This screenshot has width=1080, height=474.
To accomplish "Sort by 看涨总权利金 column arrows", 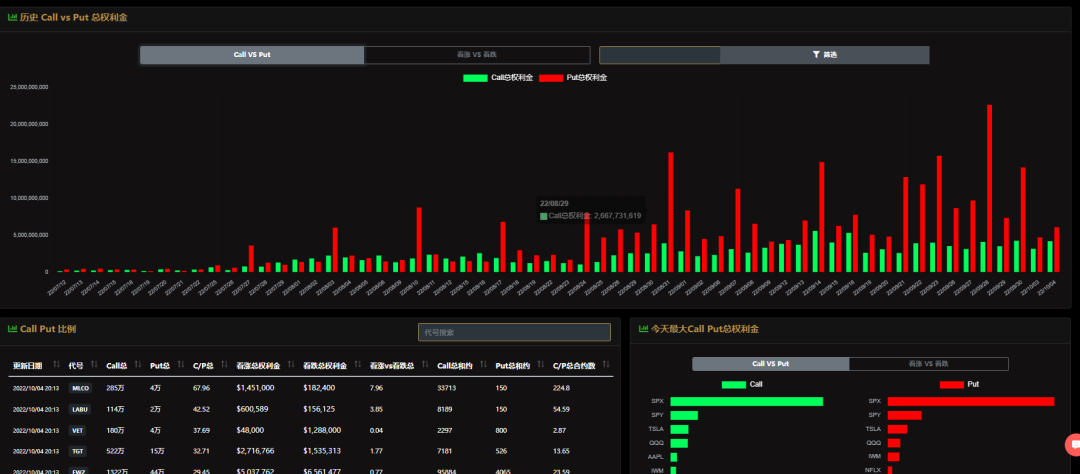I will coord(291,364).
